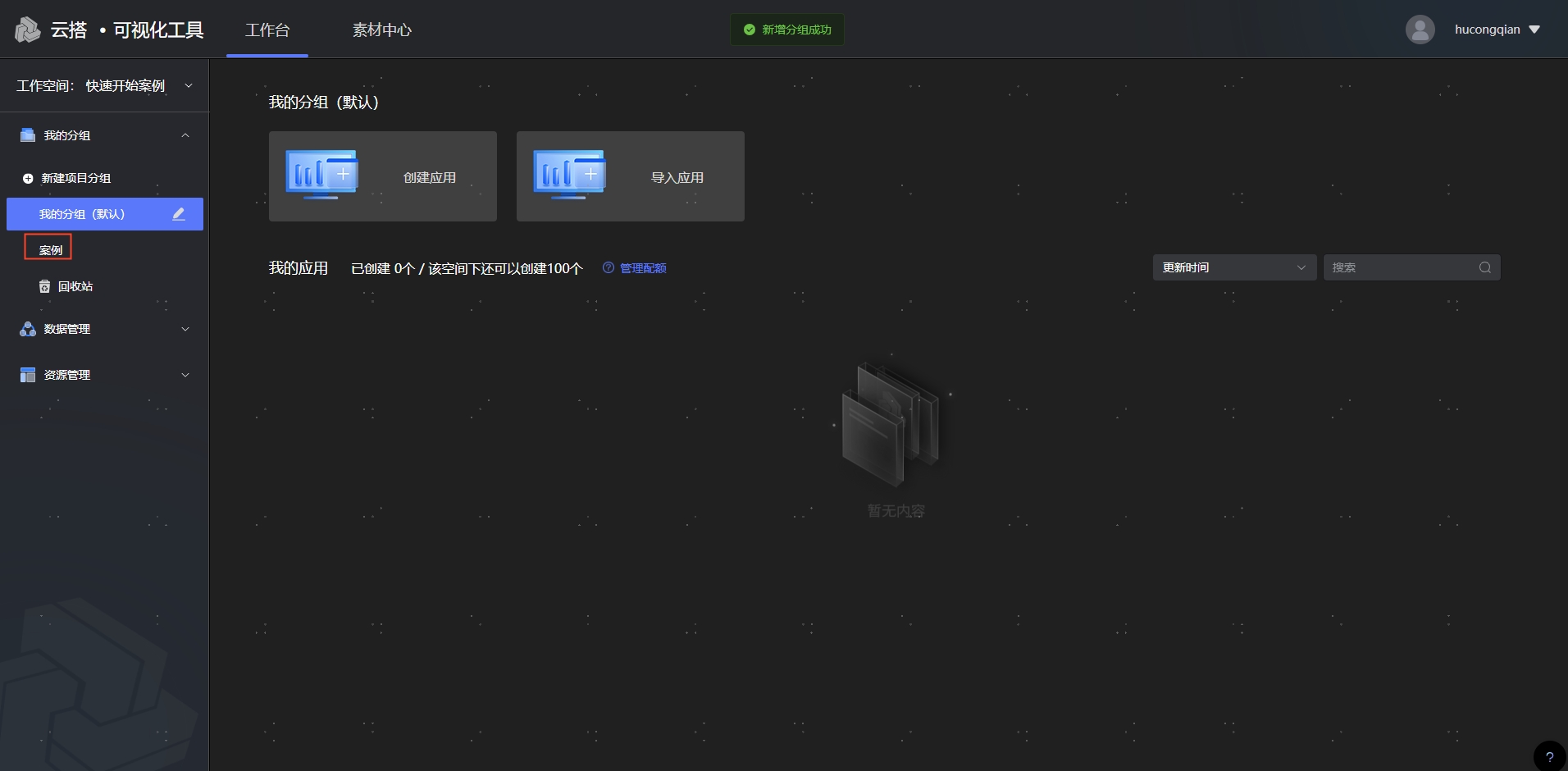Click the 我的分组 menu label
The height and width of the screenshot is (771, 1568).
coord(67,135)
